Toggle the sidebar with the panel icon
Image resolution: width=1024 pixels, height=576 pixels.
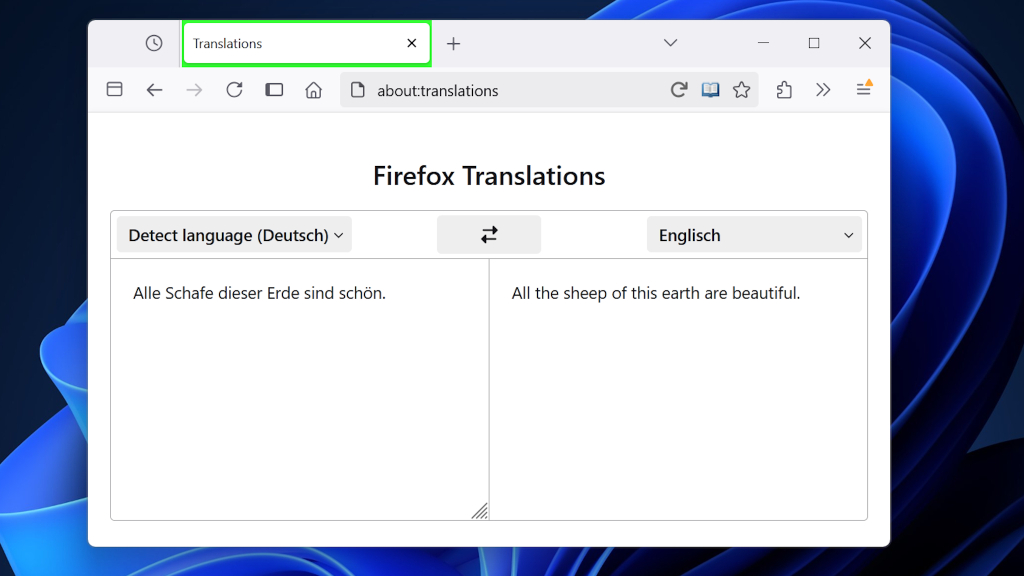pos(274,89)
